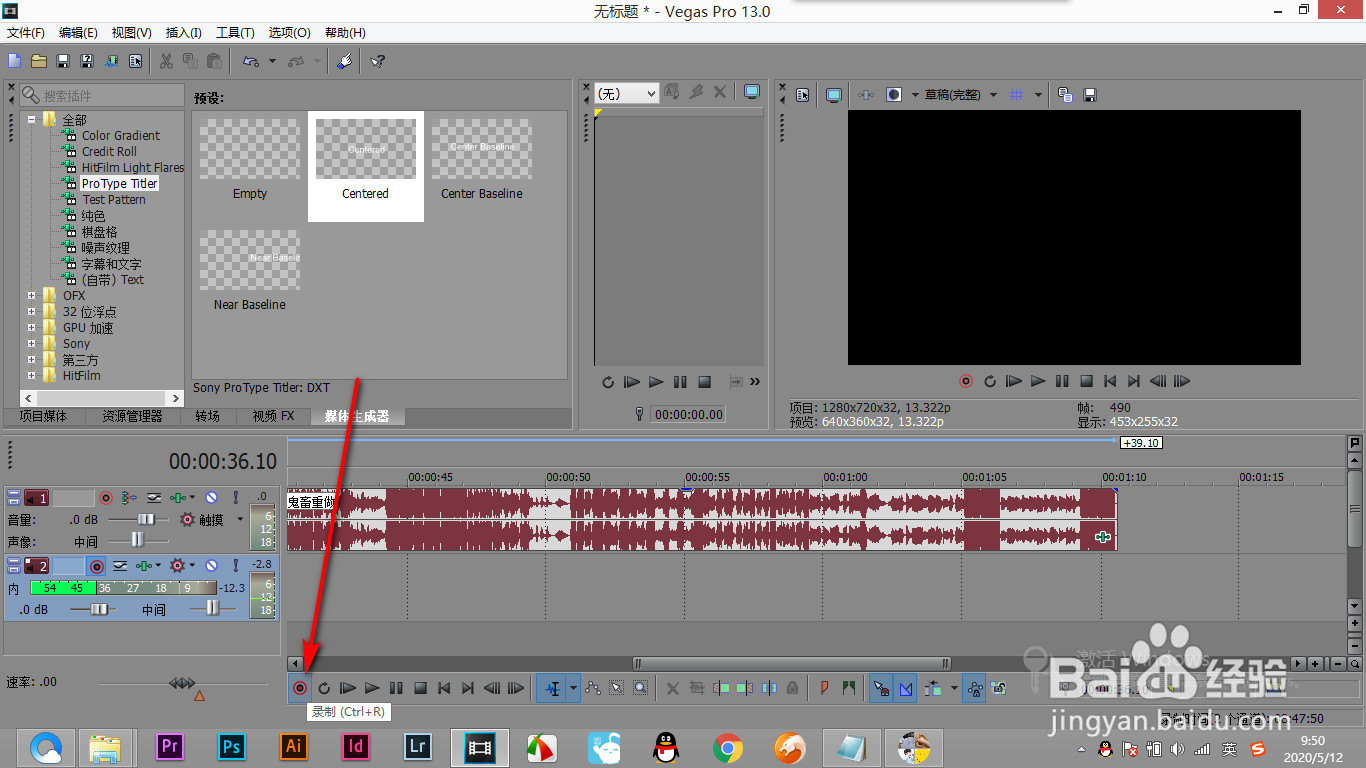The image size is (1366, 768).
Task: Click the 搜索插件 search field
Action: pyautogui.click(x=100, y=96)
